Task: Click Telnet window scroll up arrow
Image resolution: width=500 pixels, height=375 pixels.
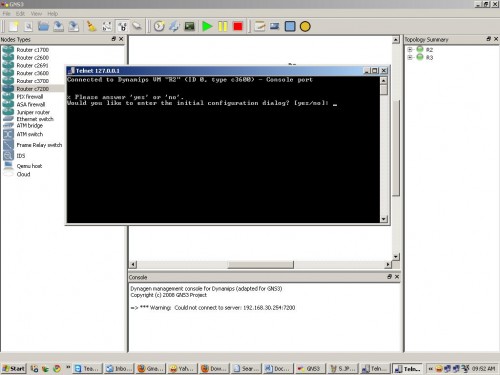Action: tap(384, 81)
